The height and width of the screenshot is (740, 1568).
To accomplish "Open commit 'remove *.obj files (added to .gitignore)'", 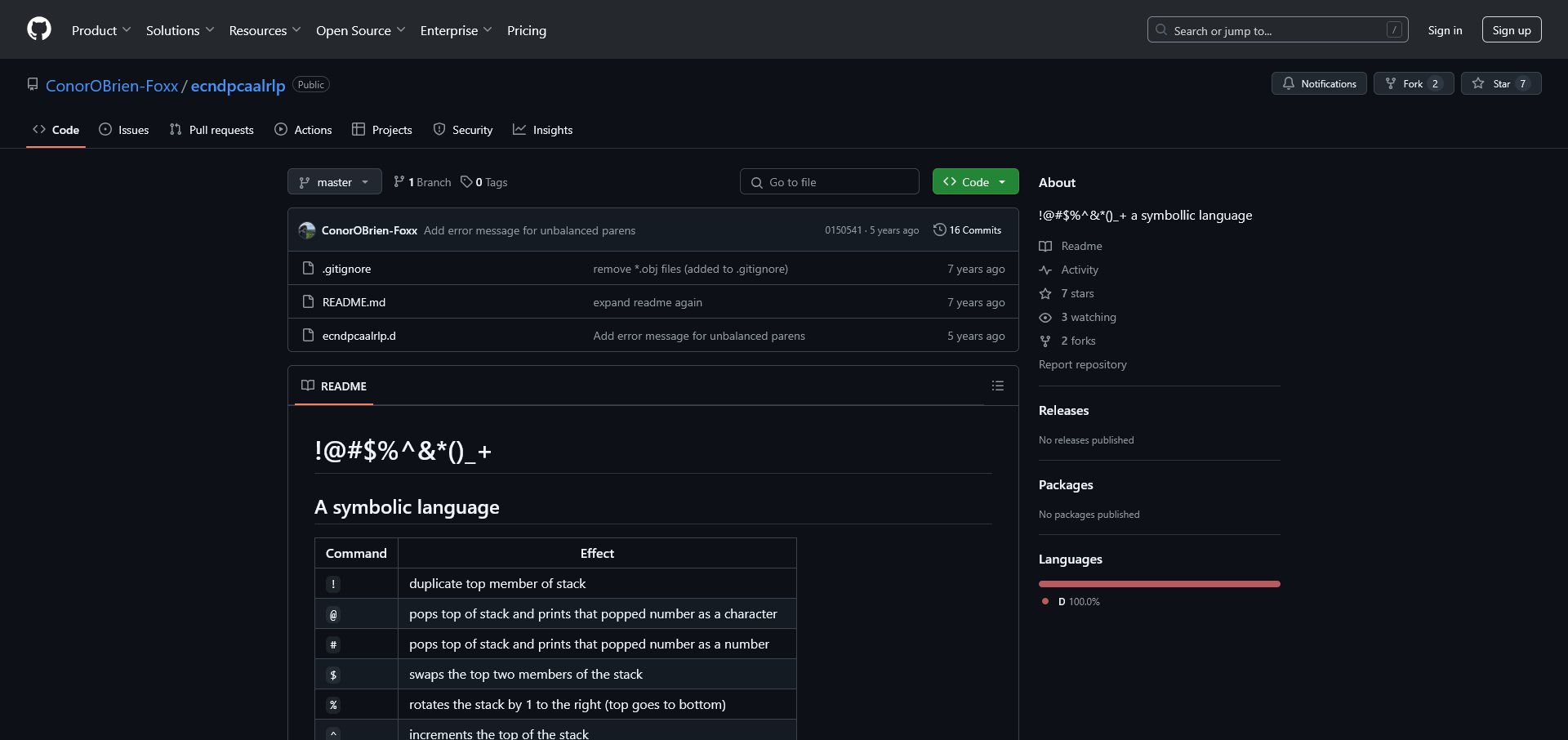I will point(691,269).
